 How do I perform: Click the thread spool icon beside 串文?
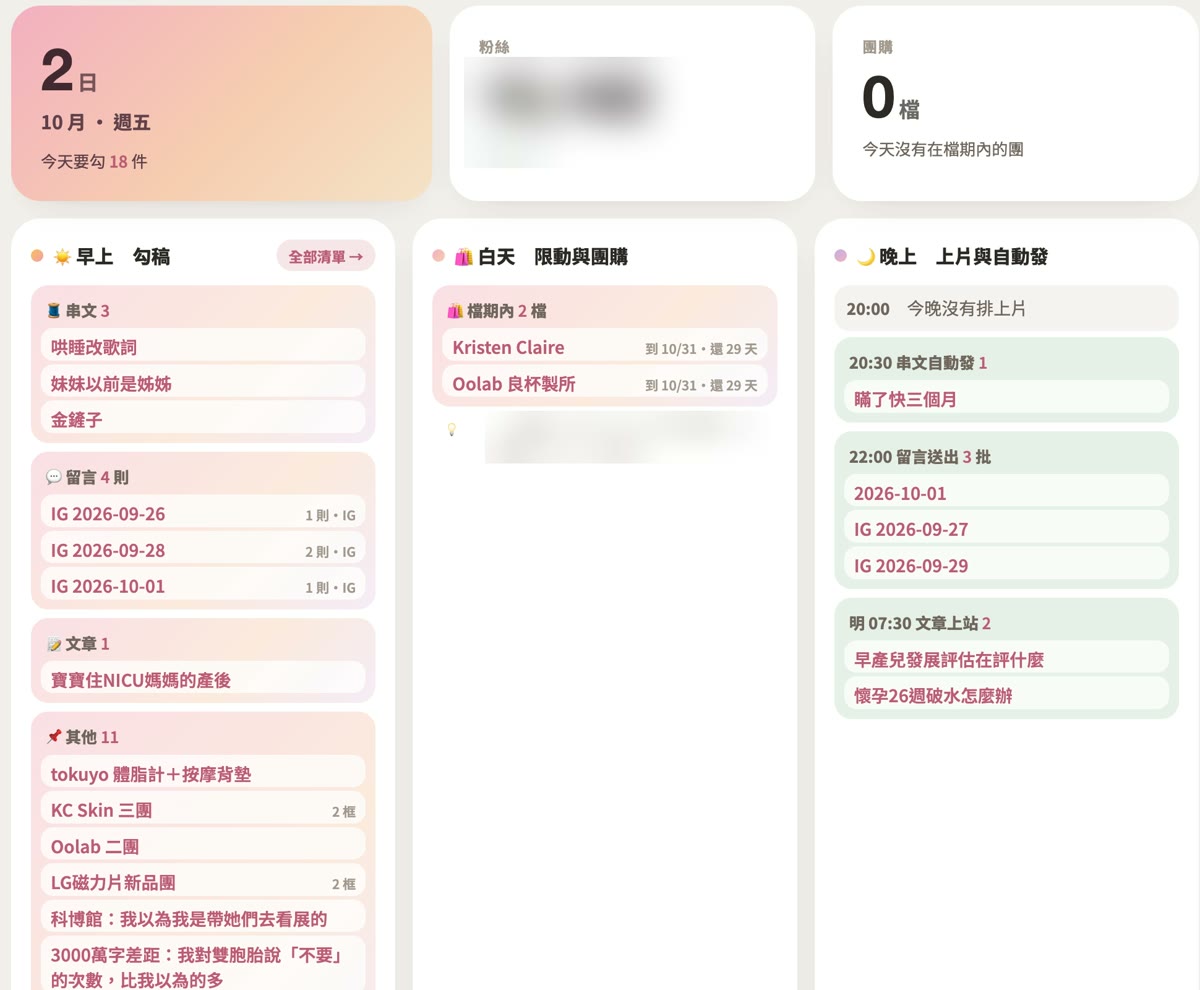(54, 311)
